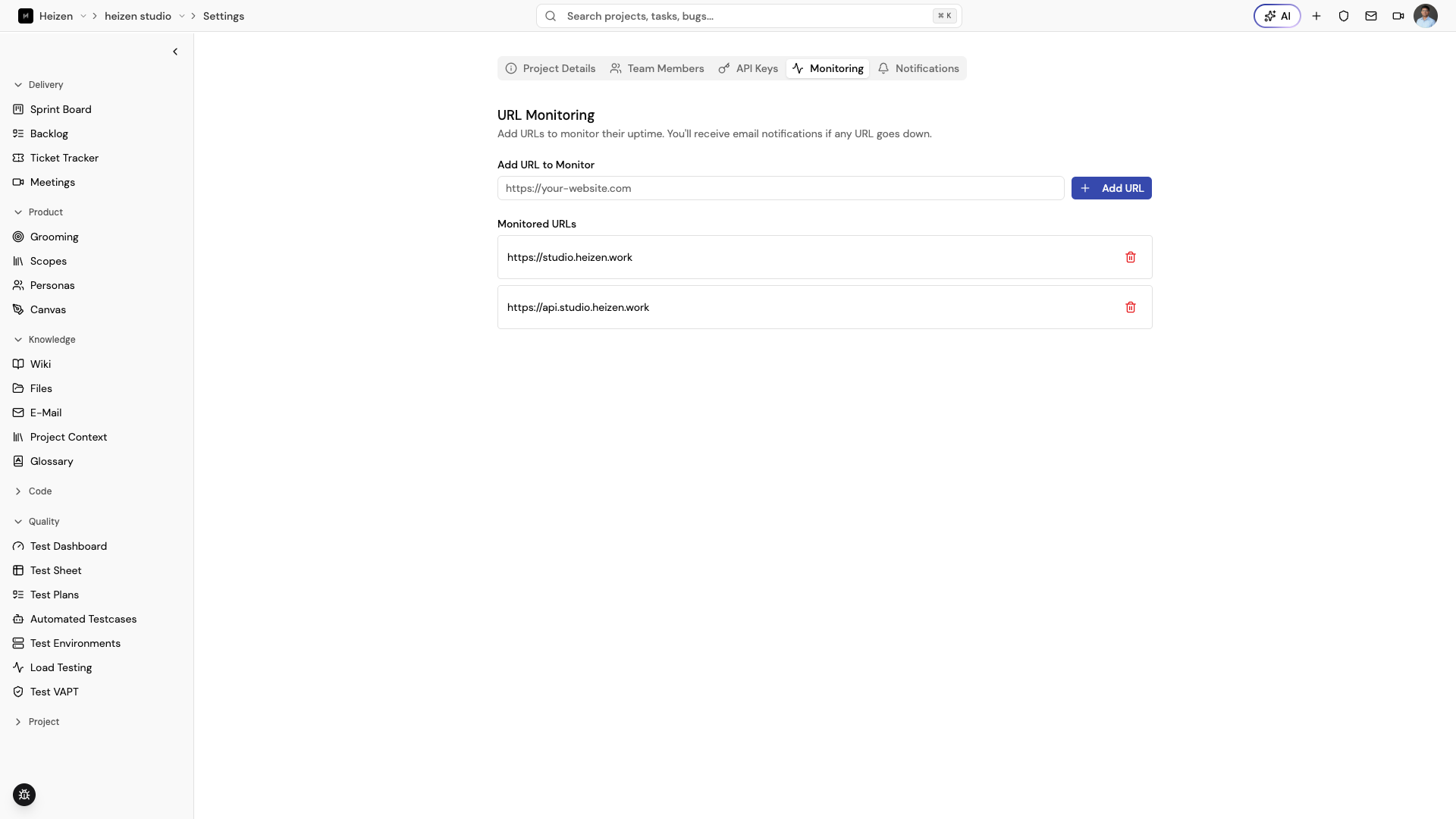Remove the api.studio.heizen.work monitored URL
1456x819 pixels.
pos(1131,307)
